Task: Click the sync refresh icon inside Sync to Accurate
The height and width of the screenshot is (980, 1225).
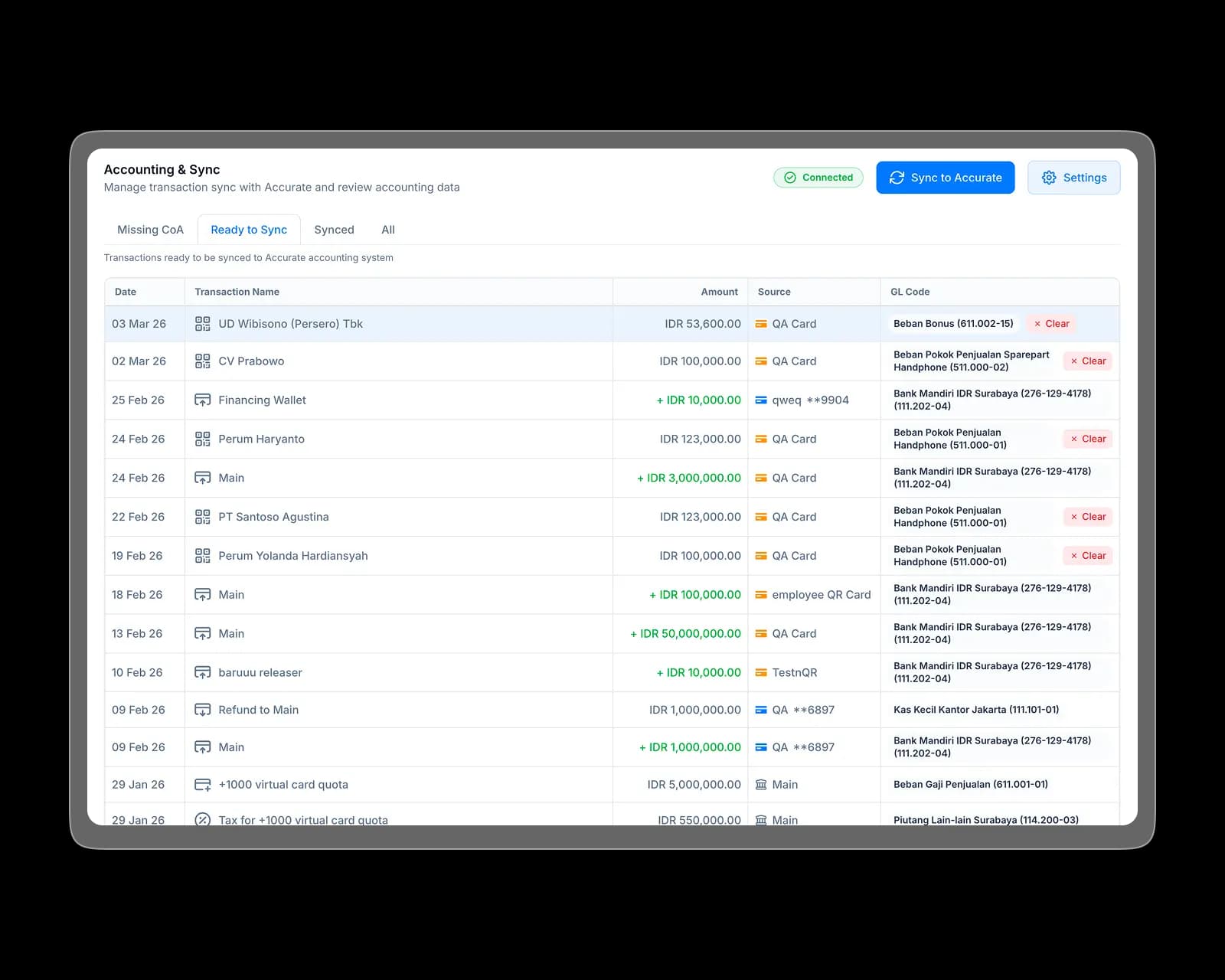Action: [897, 177]
